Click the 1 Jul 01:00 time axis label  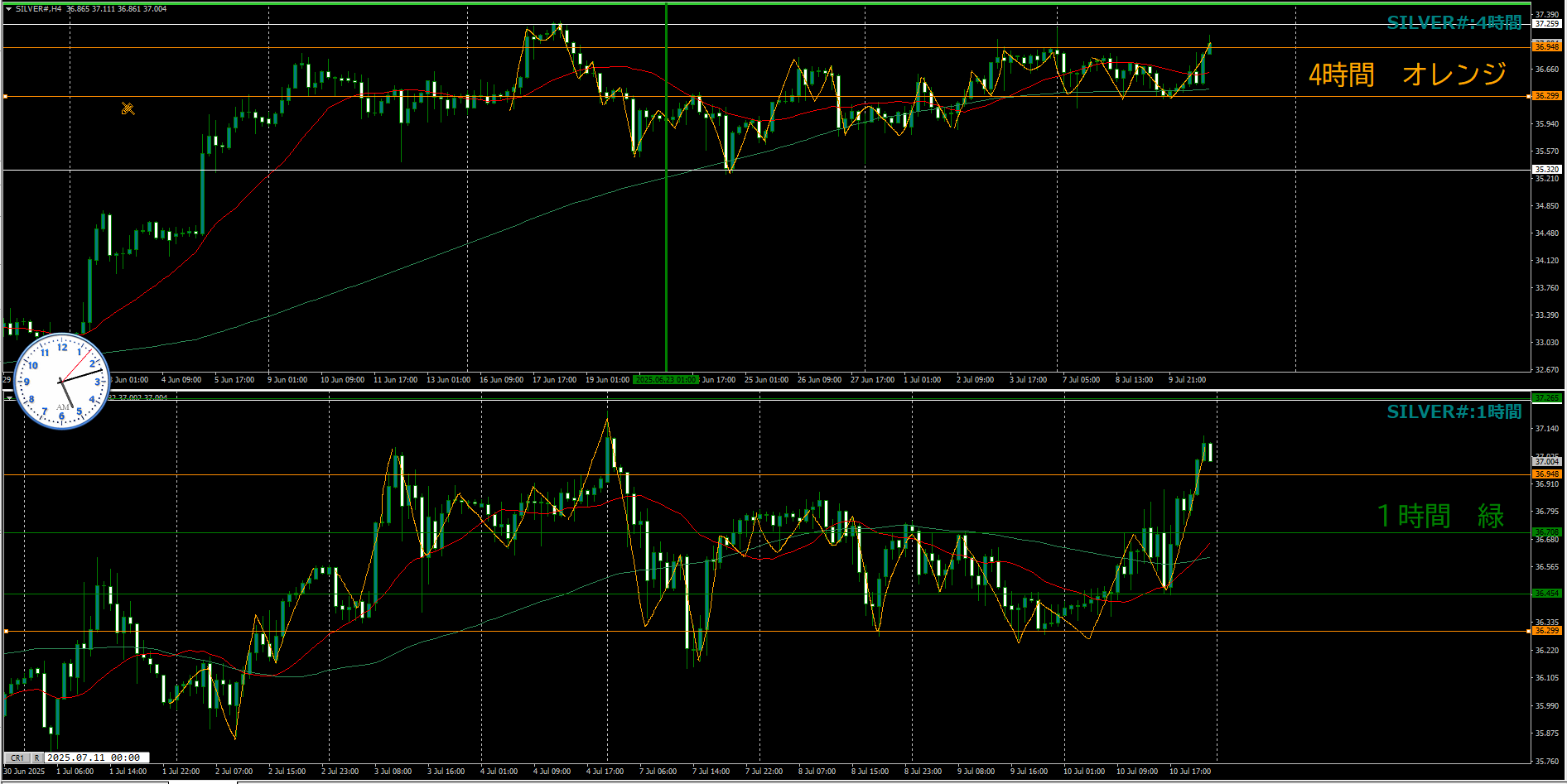pyautogui.click(x=922, y=380)
